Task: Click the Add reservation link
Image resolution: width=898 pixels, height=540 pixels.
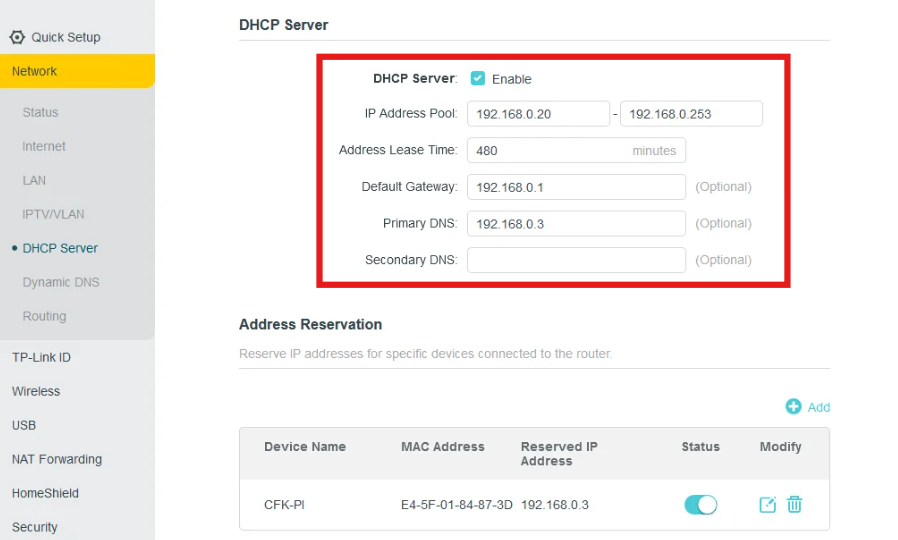Action: tap(818, 407)
